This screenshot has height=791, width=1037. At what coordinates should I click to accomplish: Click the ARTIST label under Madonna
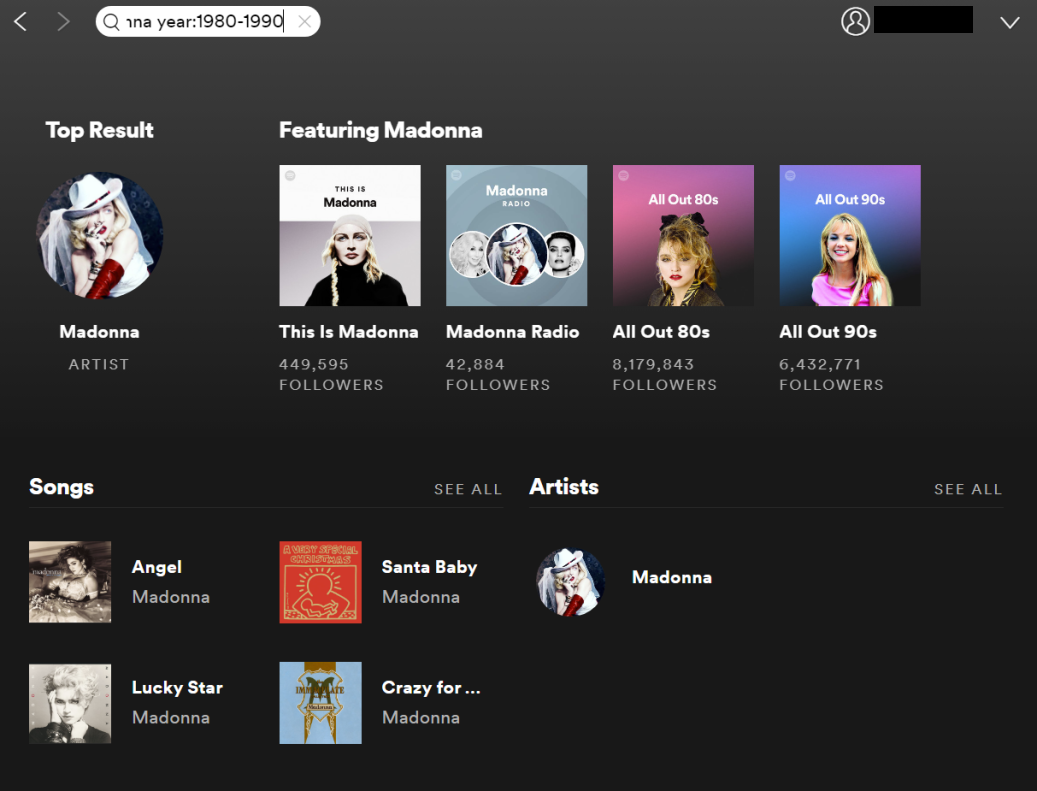pyautogui.click(x=99, y=364)
